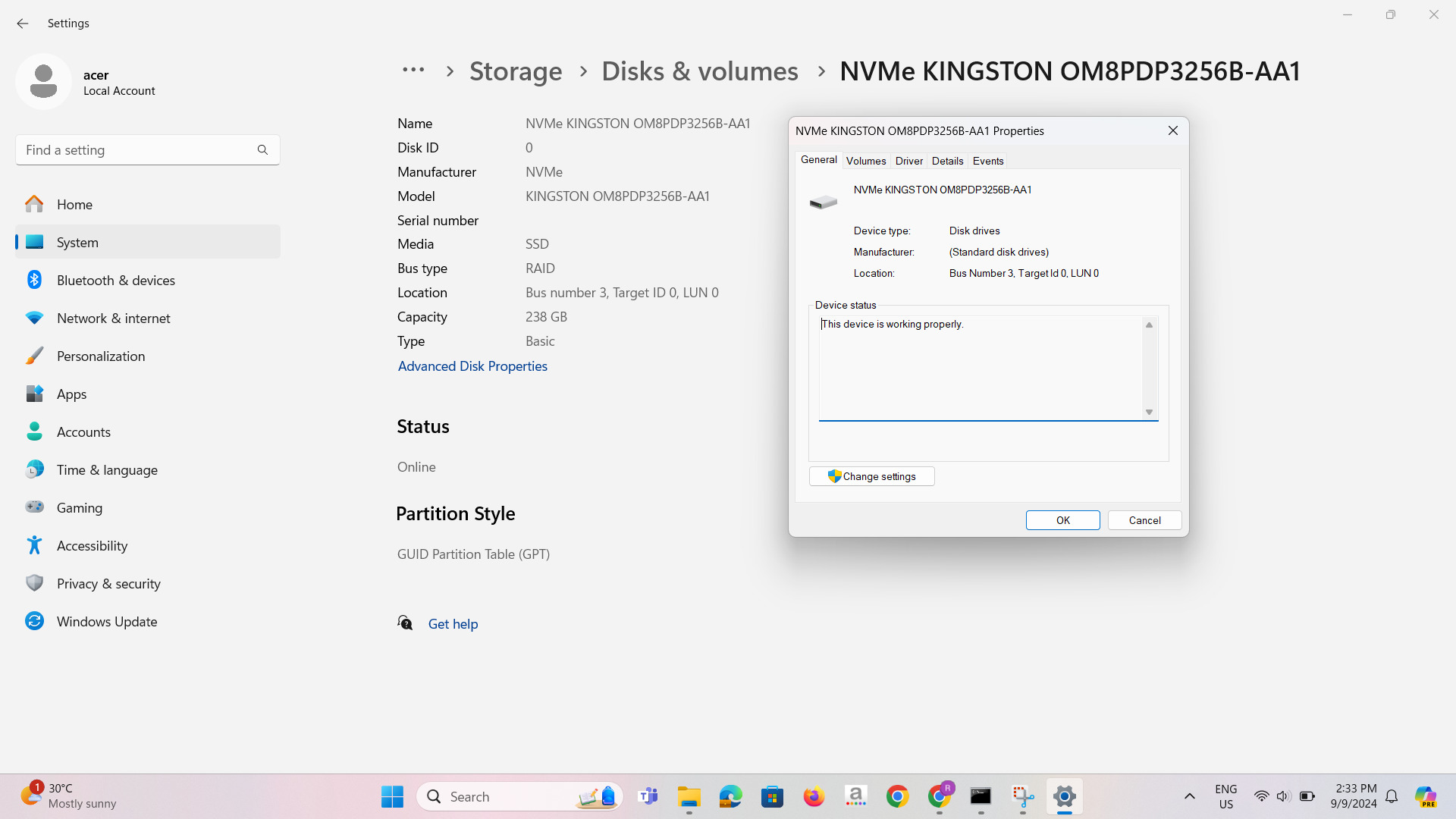
Task: Click the Change settings button
Action: (871, 476)
